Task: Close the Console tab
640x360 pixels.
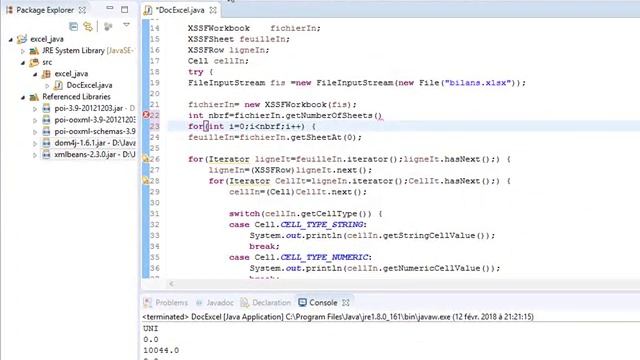Action: pos(346,303)
